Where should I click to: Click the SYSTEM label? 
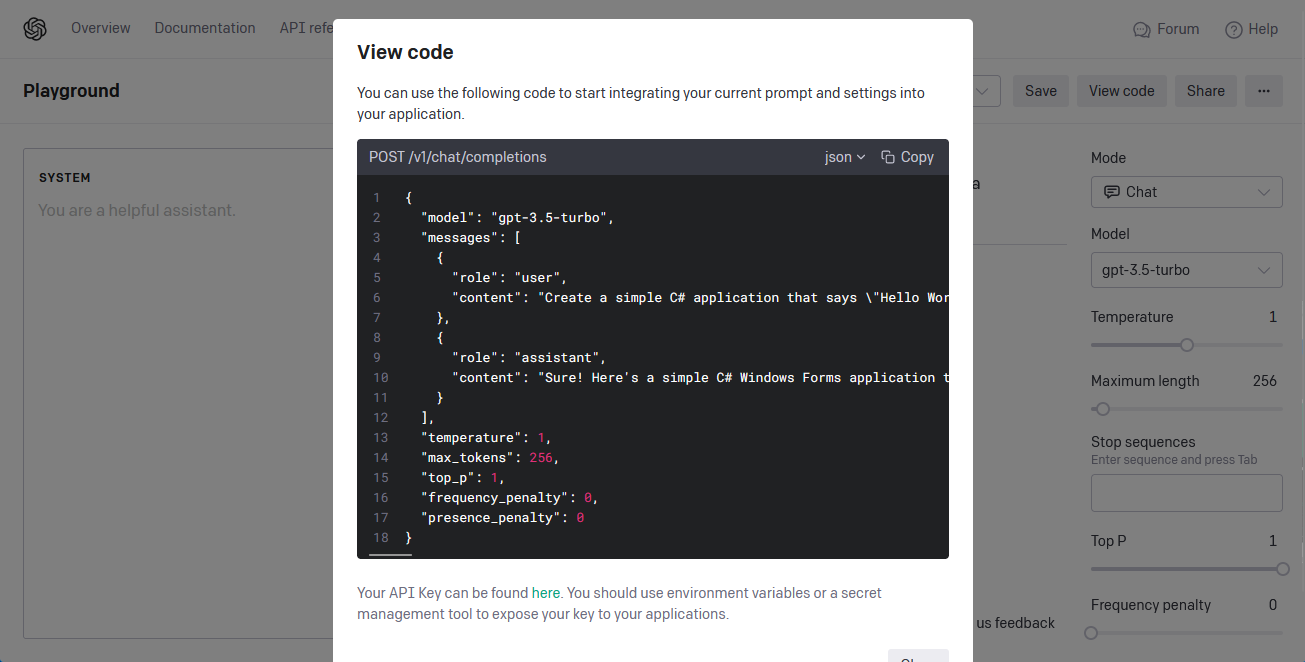click(x=65, y=178)
